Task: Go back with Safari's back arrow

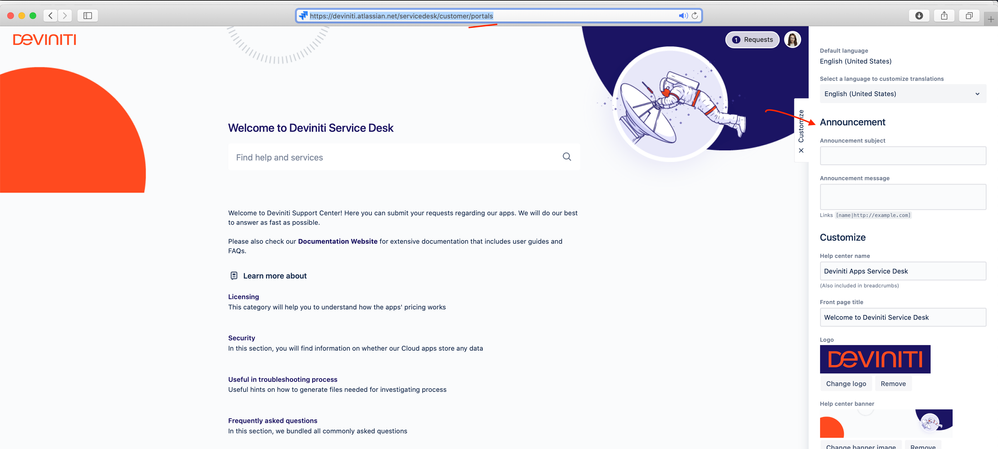Action: tap(50, 15)
